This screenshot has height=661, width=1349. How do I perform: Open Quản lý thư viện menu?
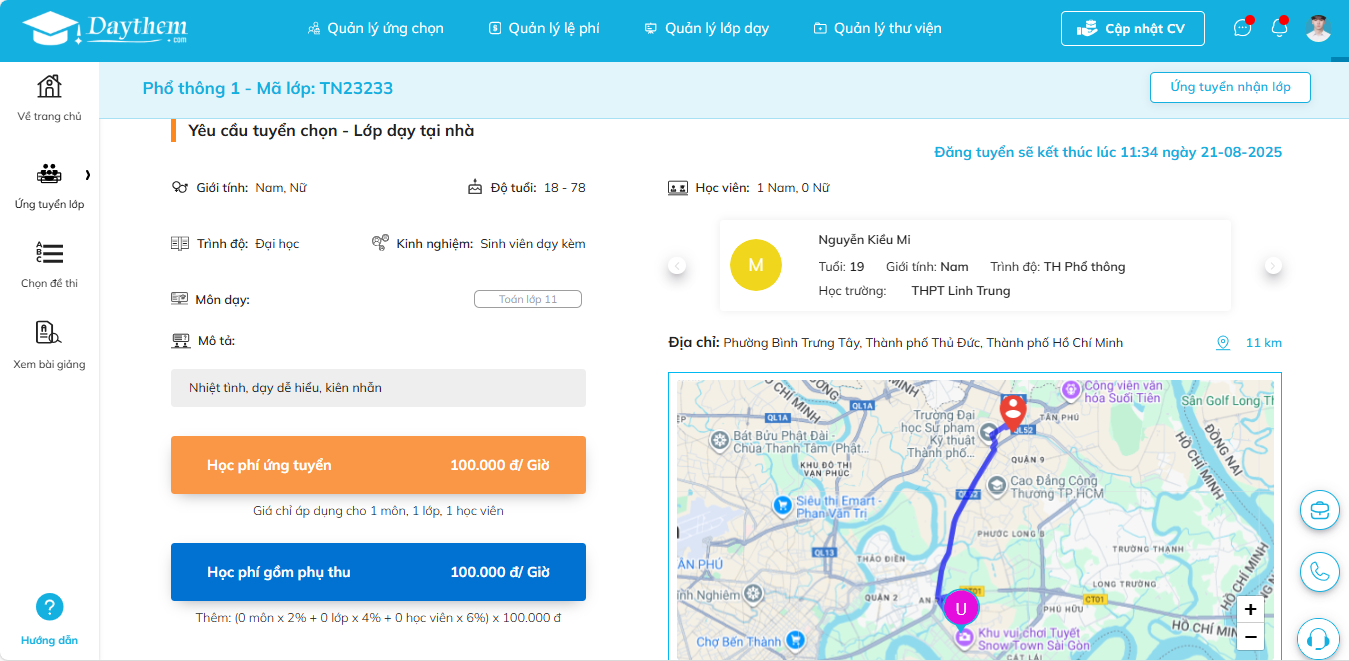coord(877,29)
